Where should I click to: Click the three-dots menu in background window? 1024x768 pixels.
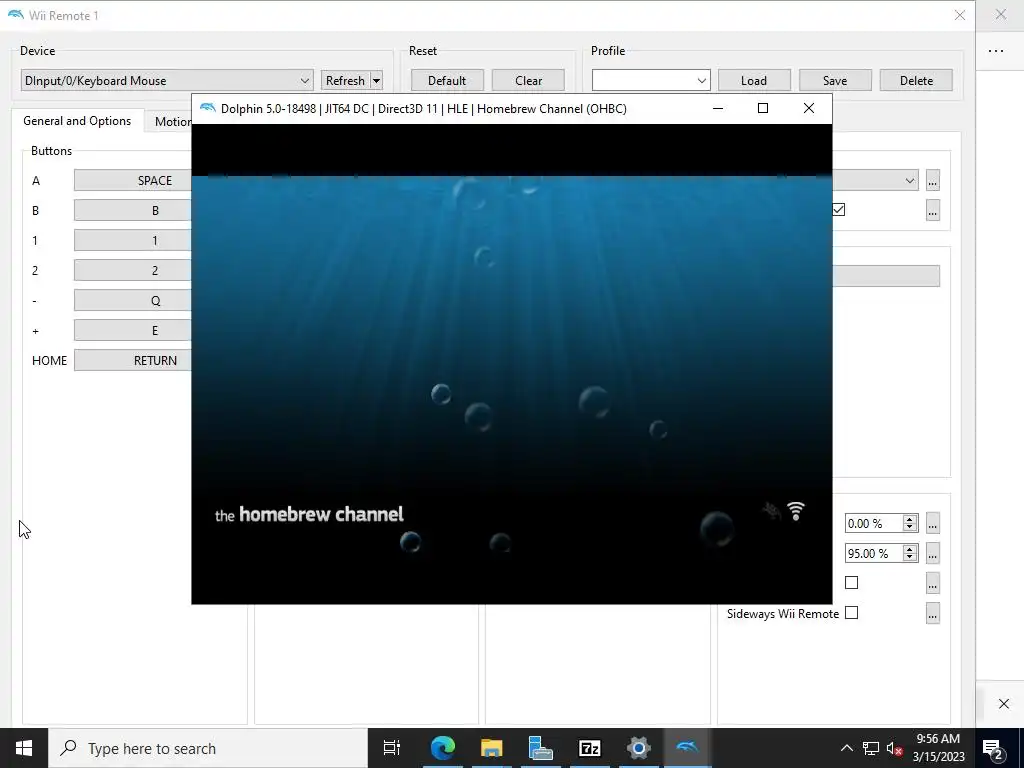point(996,51)
